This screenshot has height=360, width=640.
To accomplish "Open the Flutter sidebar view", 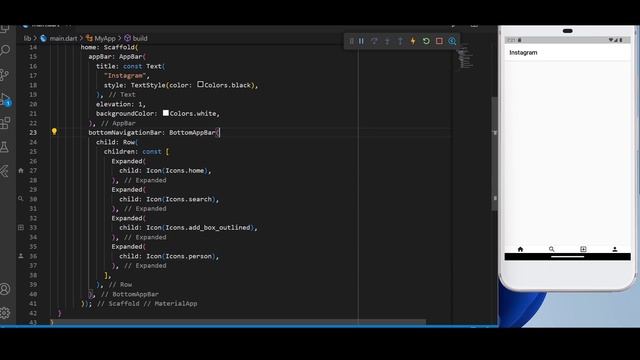I will coord(5,171).
